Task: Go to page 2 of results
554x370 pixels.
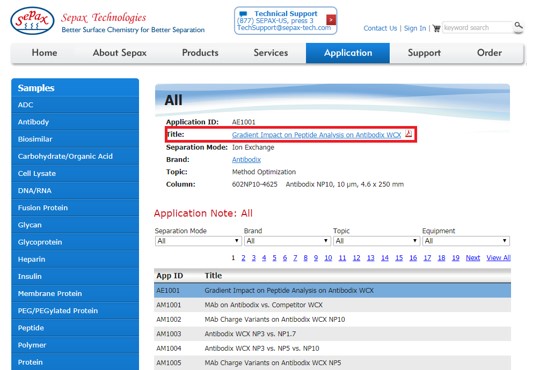Action: (243, 258)
